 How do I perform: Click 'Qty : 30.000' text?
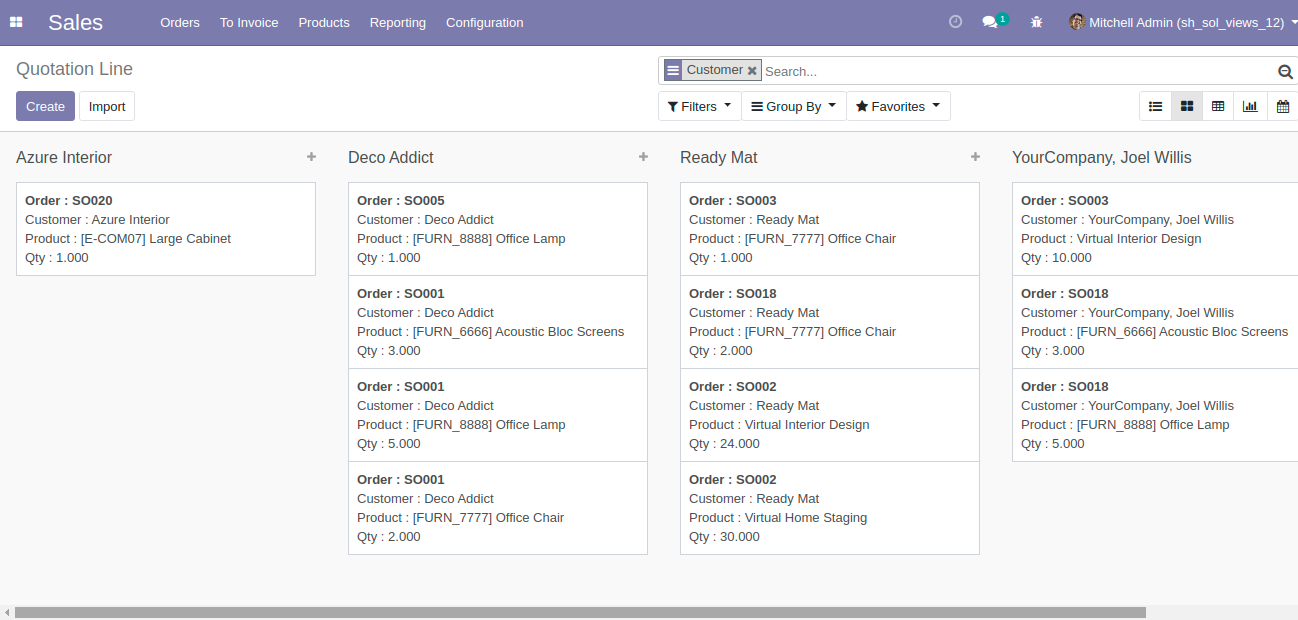(x=724, y=537)
